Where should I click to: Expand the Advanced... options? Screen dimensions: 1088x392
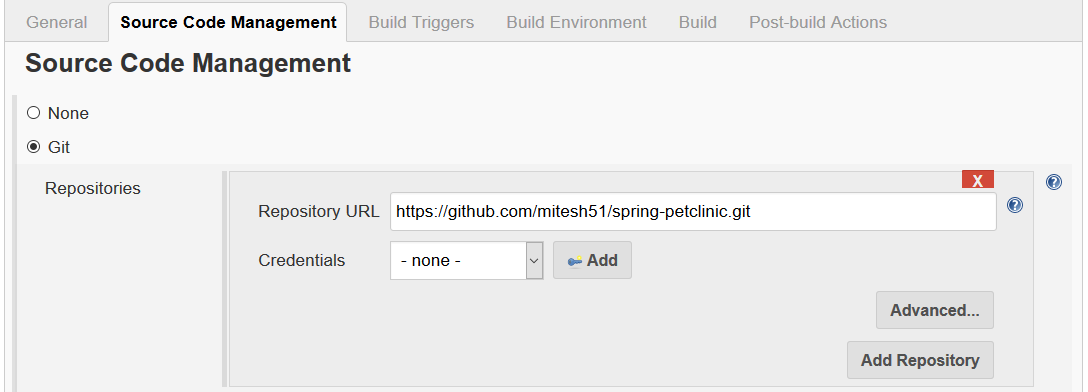click(935, 310)
